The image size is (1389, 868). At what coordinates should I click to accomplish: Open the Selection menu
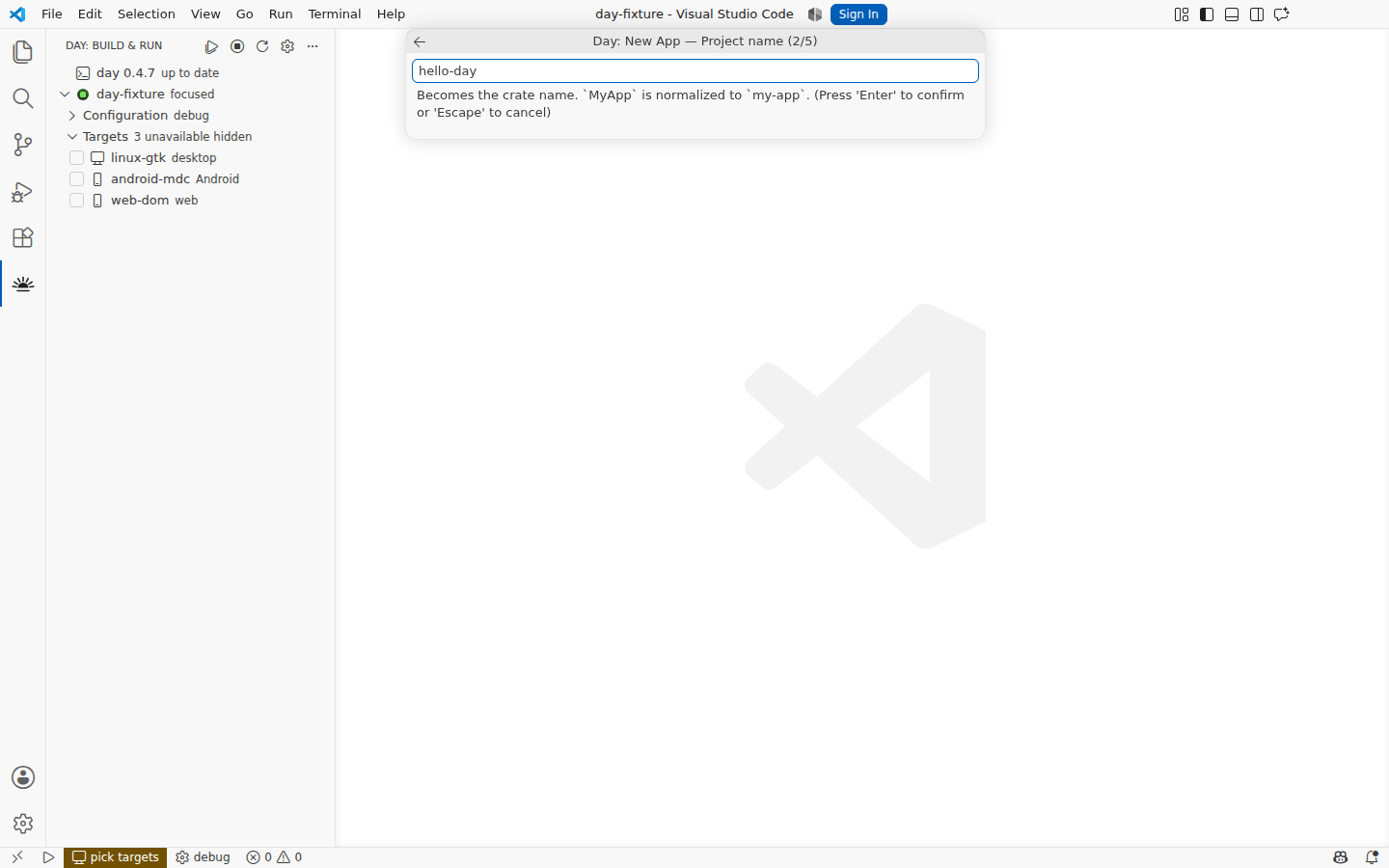click(147, 14)
